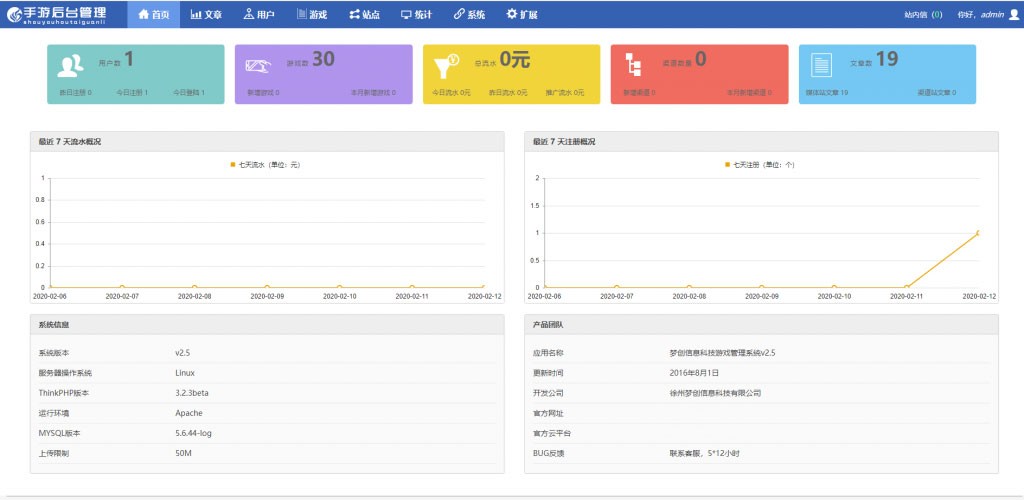Click the gamepad icon in the 游戏数 card

click(x=259, y=66)
